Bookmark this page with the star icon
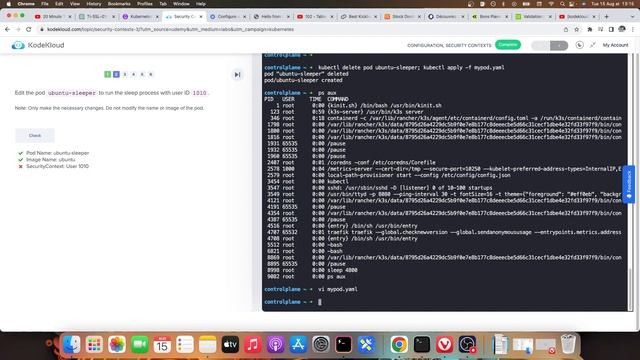Screen dimensions: 640x360 (x=576, y=29)
